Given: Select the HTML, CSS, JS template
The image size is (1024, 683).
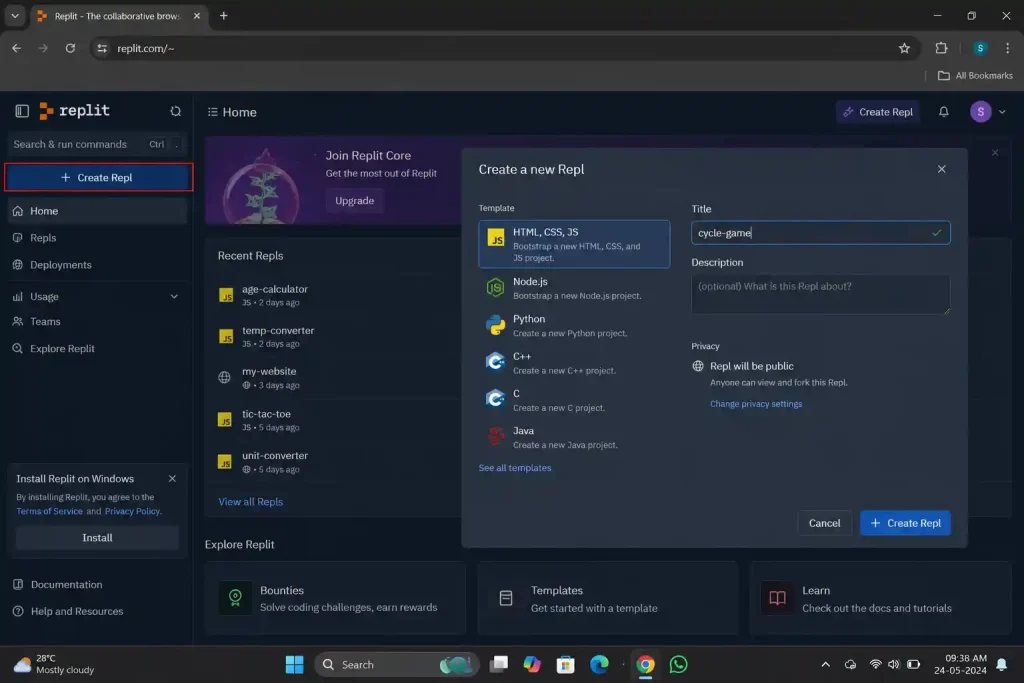Looking at the screenshot, I should (573, 244).
